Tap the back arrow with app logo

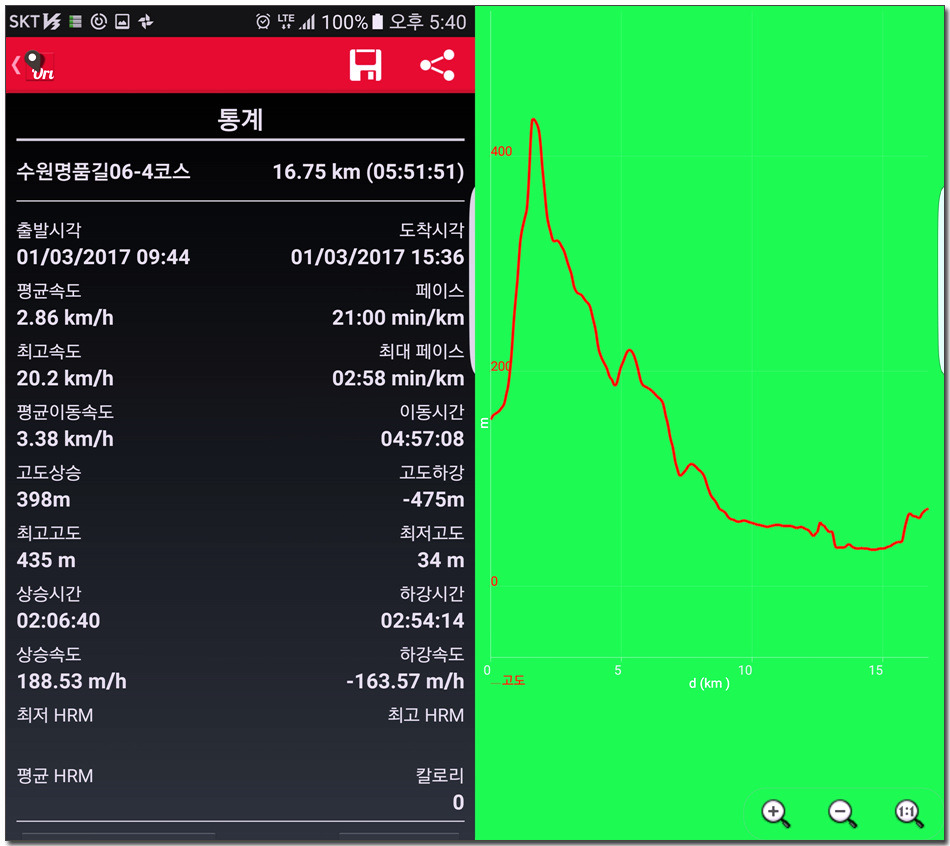(33, 65)
